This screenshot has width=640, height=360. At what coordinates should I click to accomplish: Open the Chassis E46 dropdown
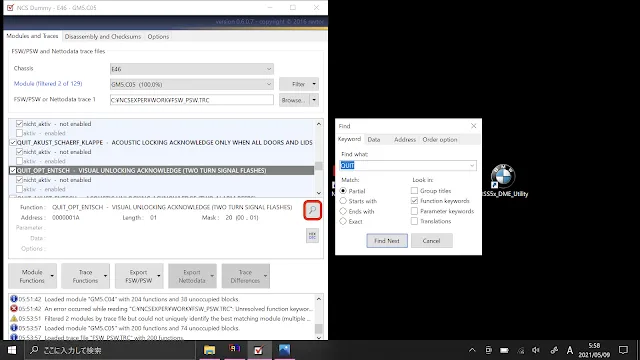191,69
